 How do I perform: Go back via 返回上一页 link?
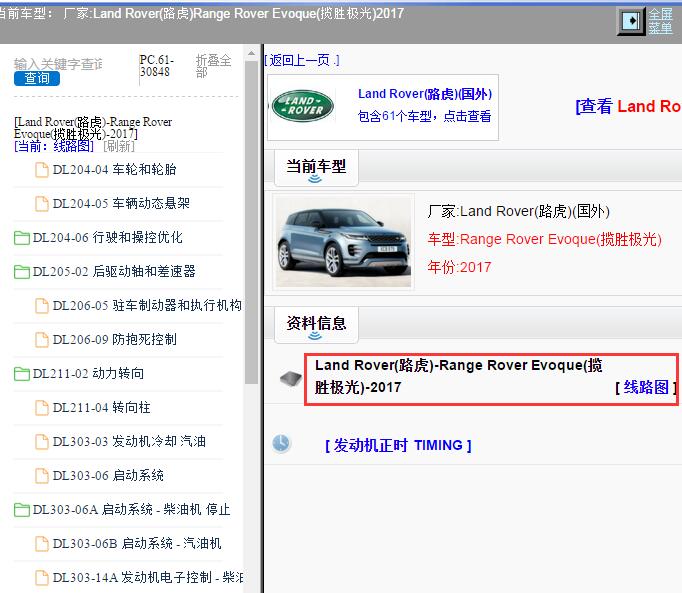pos(302,60)
